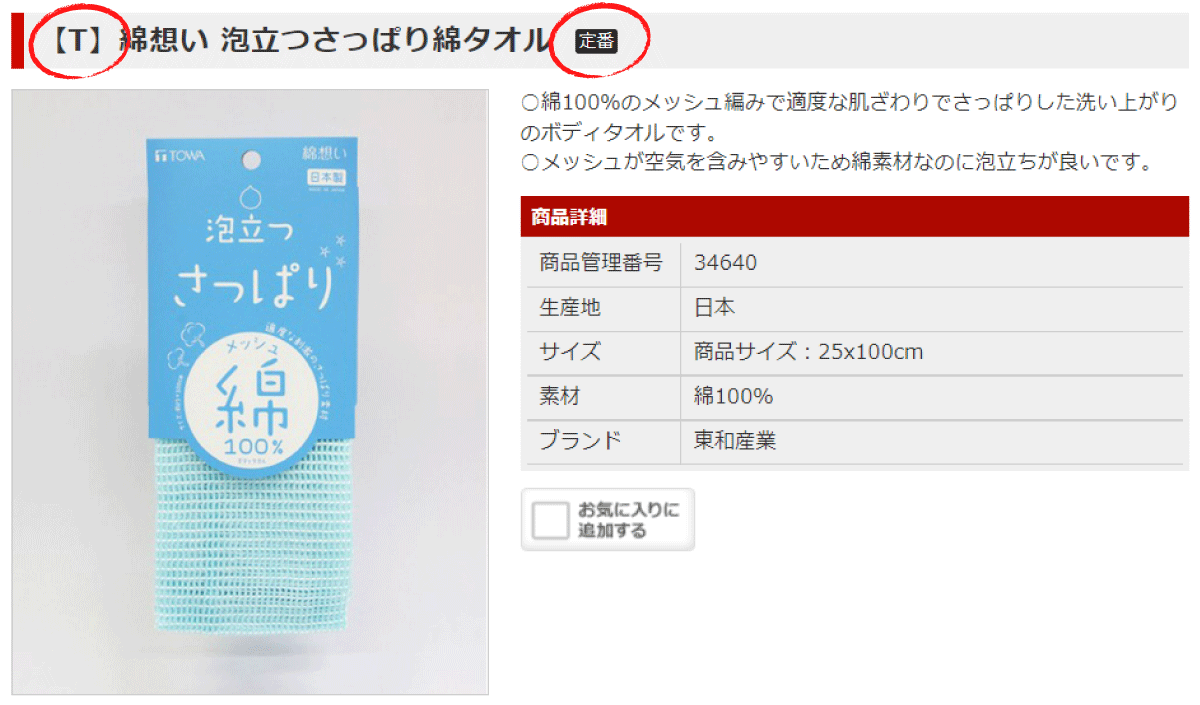This screenshot has height=705, width=1200.
Task: Click the お気に入りに追加する button label
Action: click(x=628, y=520)
